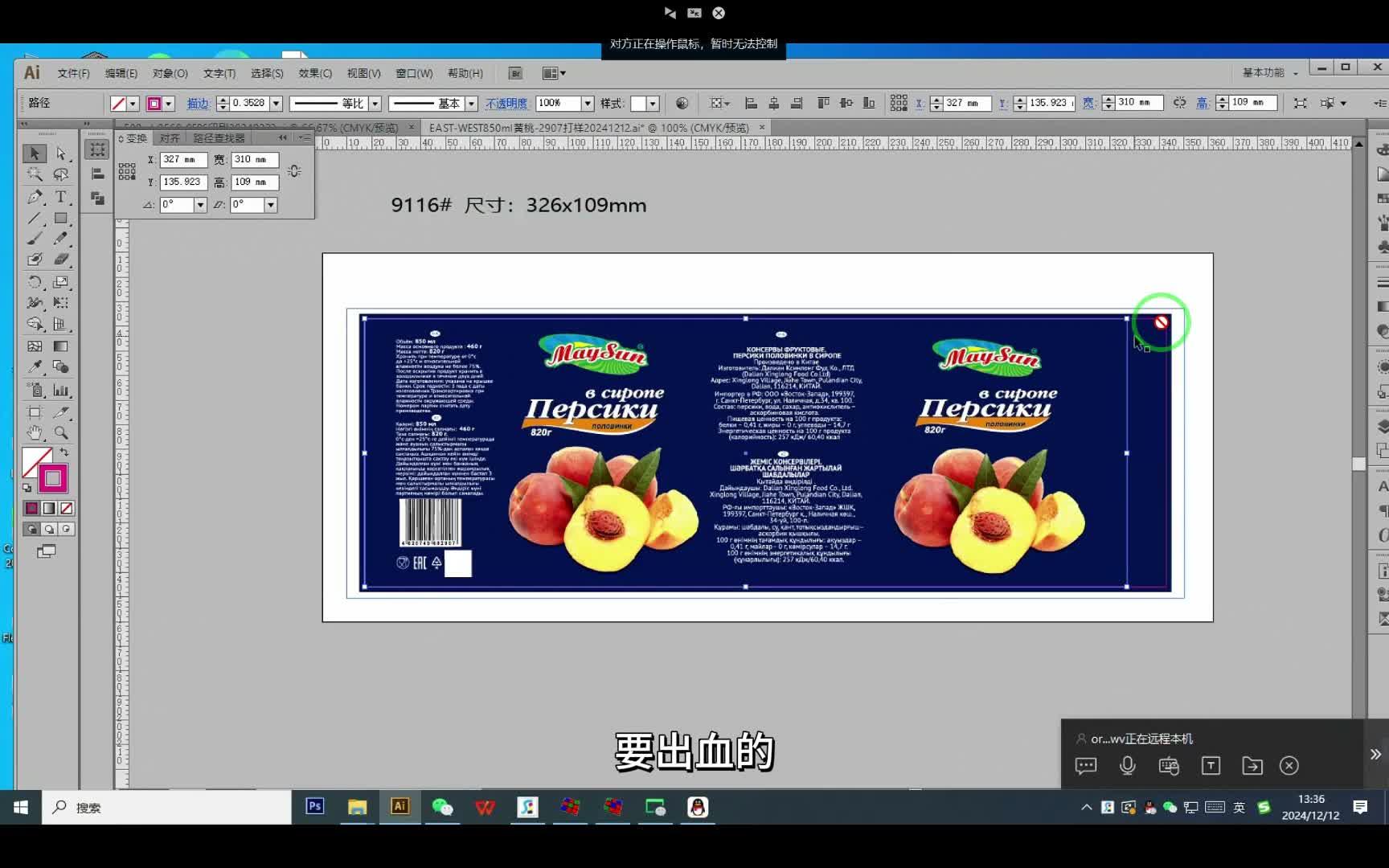Open the graphic style 样式 dropdown

point(653,104)
